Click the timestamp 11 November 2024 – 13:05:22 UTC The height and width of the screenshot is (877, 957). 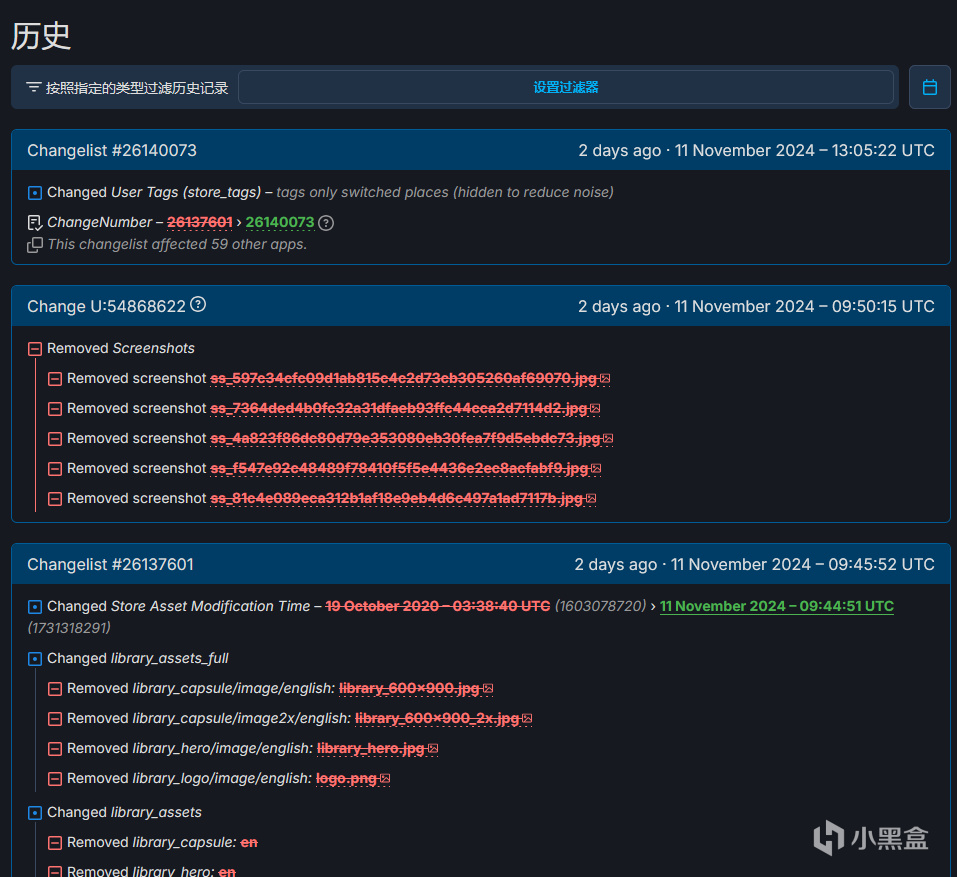coord(804,150)
